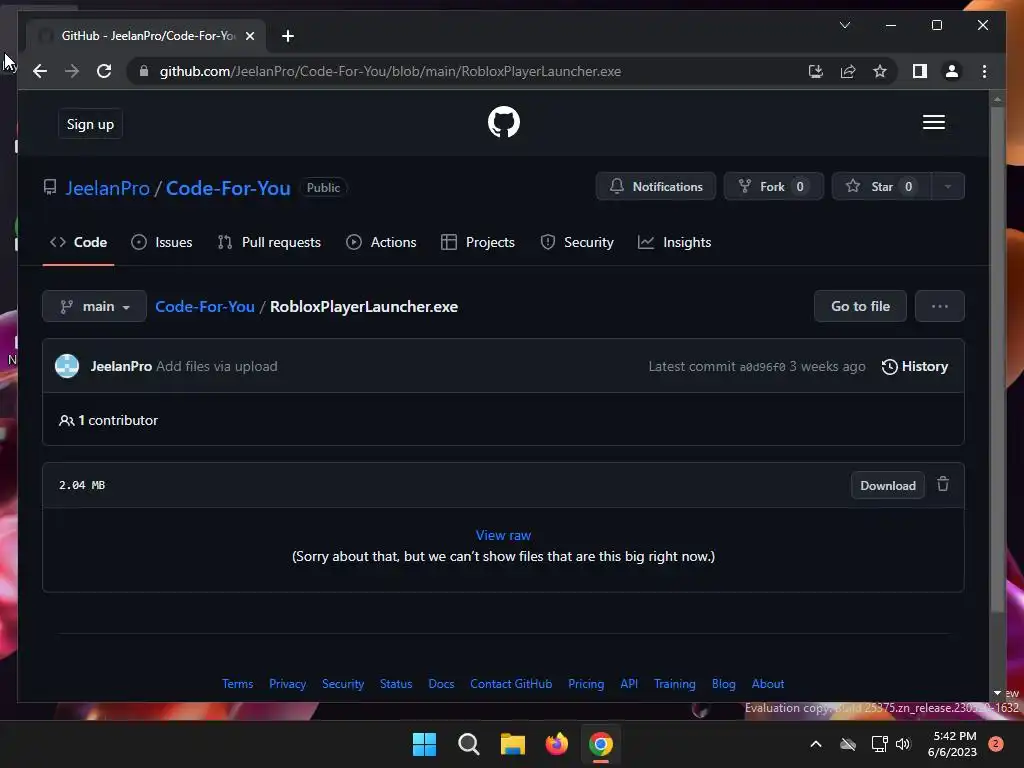The image size is (1024, 768).
Task: Open the hamburger navigation menu
Action: 933,122
